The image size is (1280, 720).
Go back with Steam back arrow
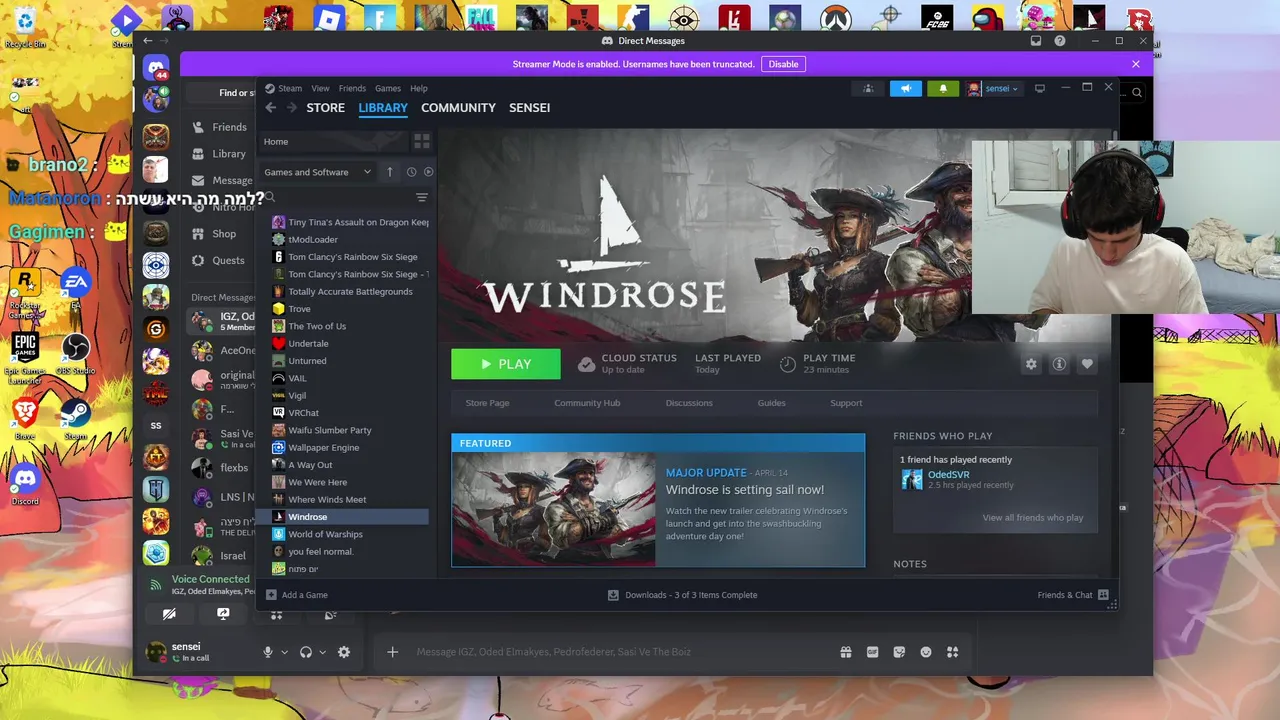[270, 108]
